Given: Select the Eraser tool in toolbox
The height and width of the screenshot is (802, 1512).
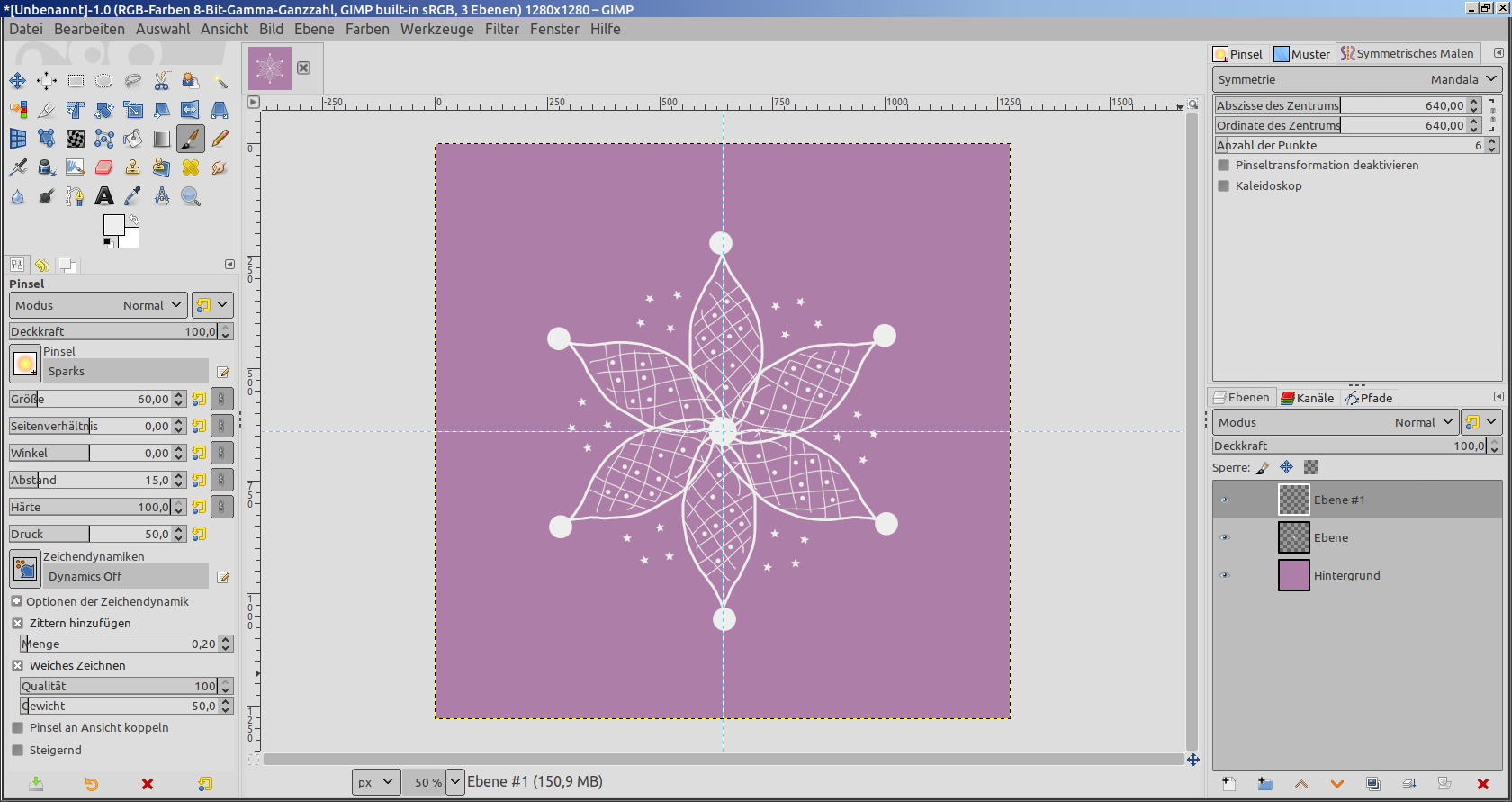Looking at the screenshot, I should [104, 167].
